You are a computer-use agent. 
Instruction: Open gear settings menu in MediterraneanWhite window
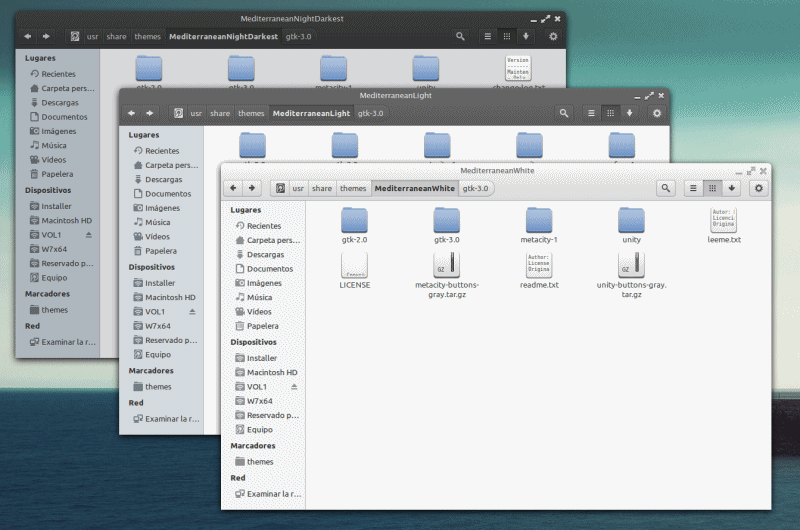click(x=759, y=188)
